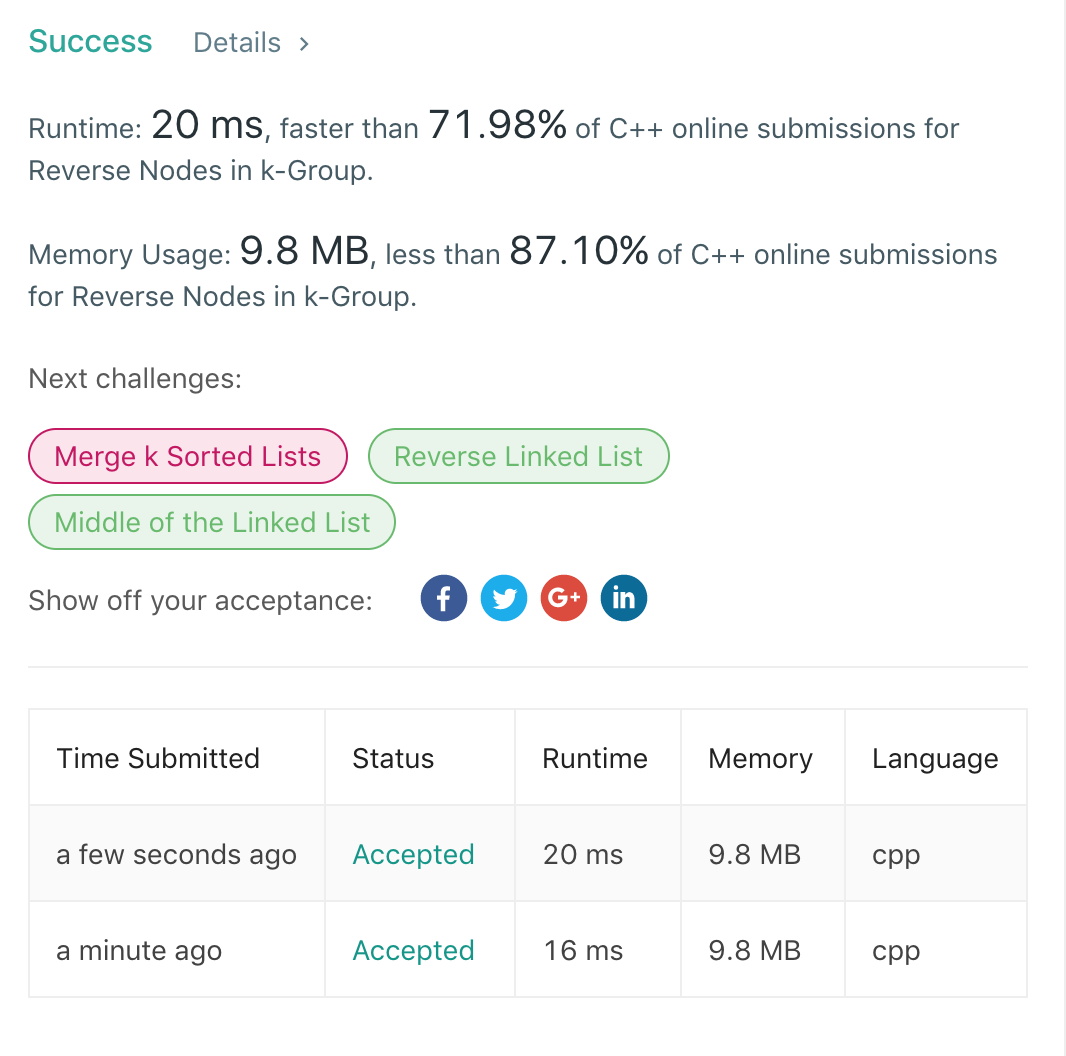The width and height of the screenshot is (1066, 1056).
Task: Expand the Details chevron arrow
Action: point(304,43)
